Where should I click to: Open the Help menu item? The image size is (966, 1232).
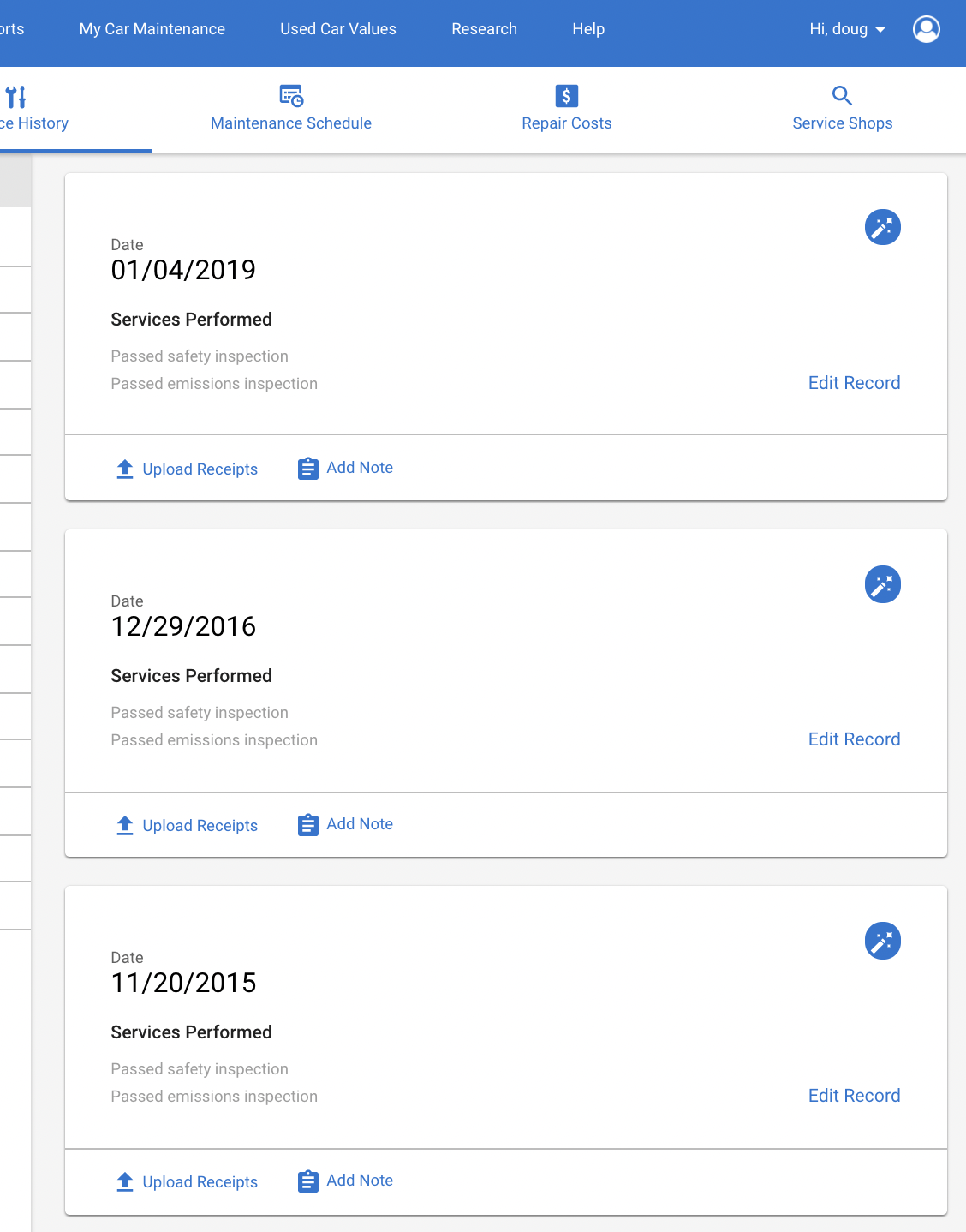(588, 29)
